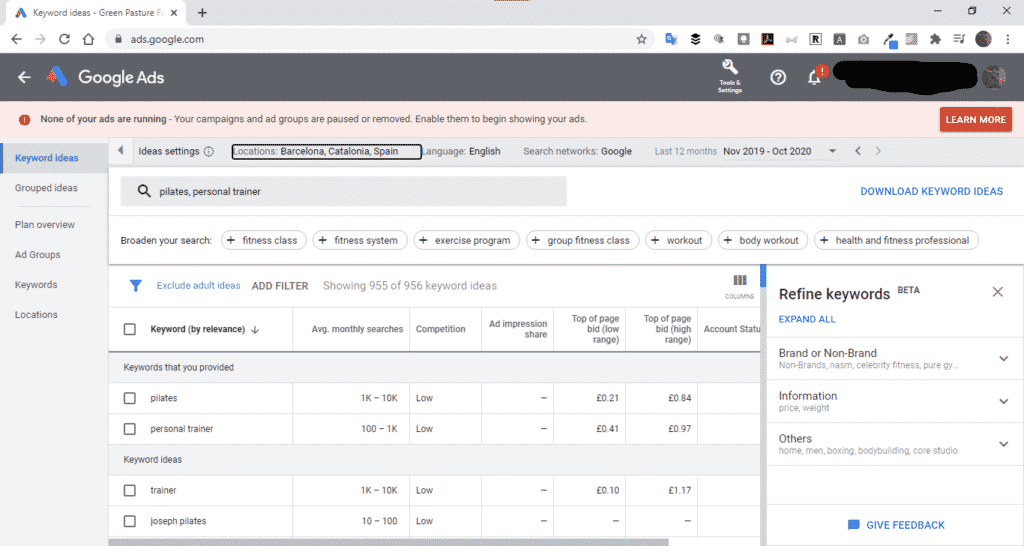Sort by keyword relevance arrow
Screen dimensions: 1024x546
(255, 329)
